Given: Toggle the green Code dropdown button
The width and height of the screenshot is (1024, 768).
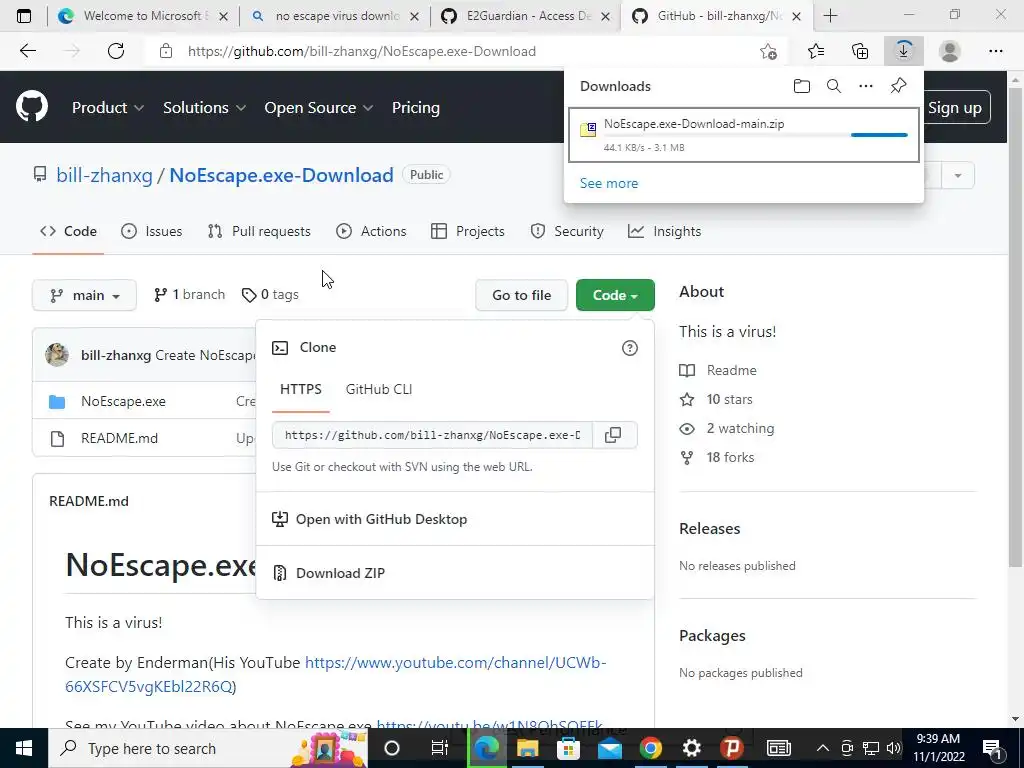Looking at the screenshot, I should pyautogui.click(x=615, y=295).
